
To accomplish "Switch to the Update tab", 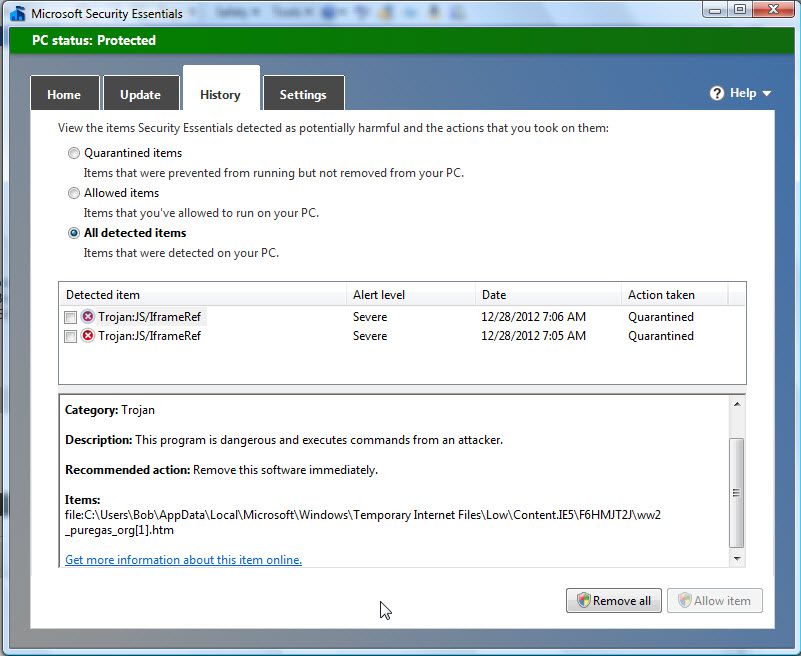I will 141,93.
